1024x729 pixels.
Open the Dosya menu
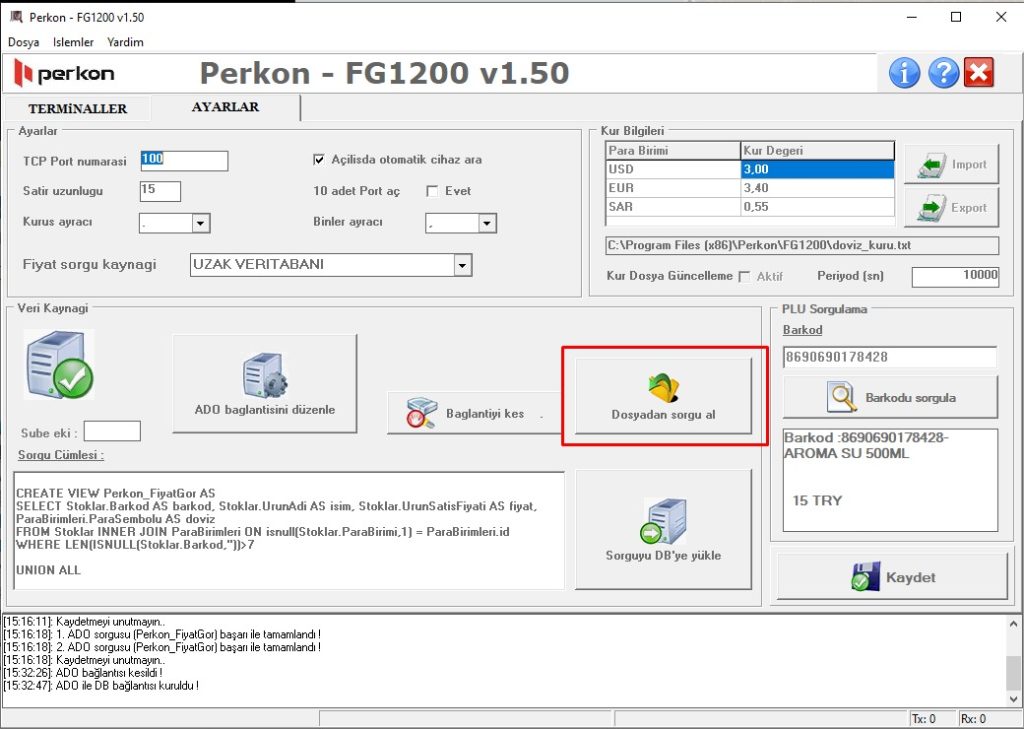(x=24, y=42)
